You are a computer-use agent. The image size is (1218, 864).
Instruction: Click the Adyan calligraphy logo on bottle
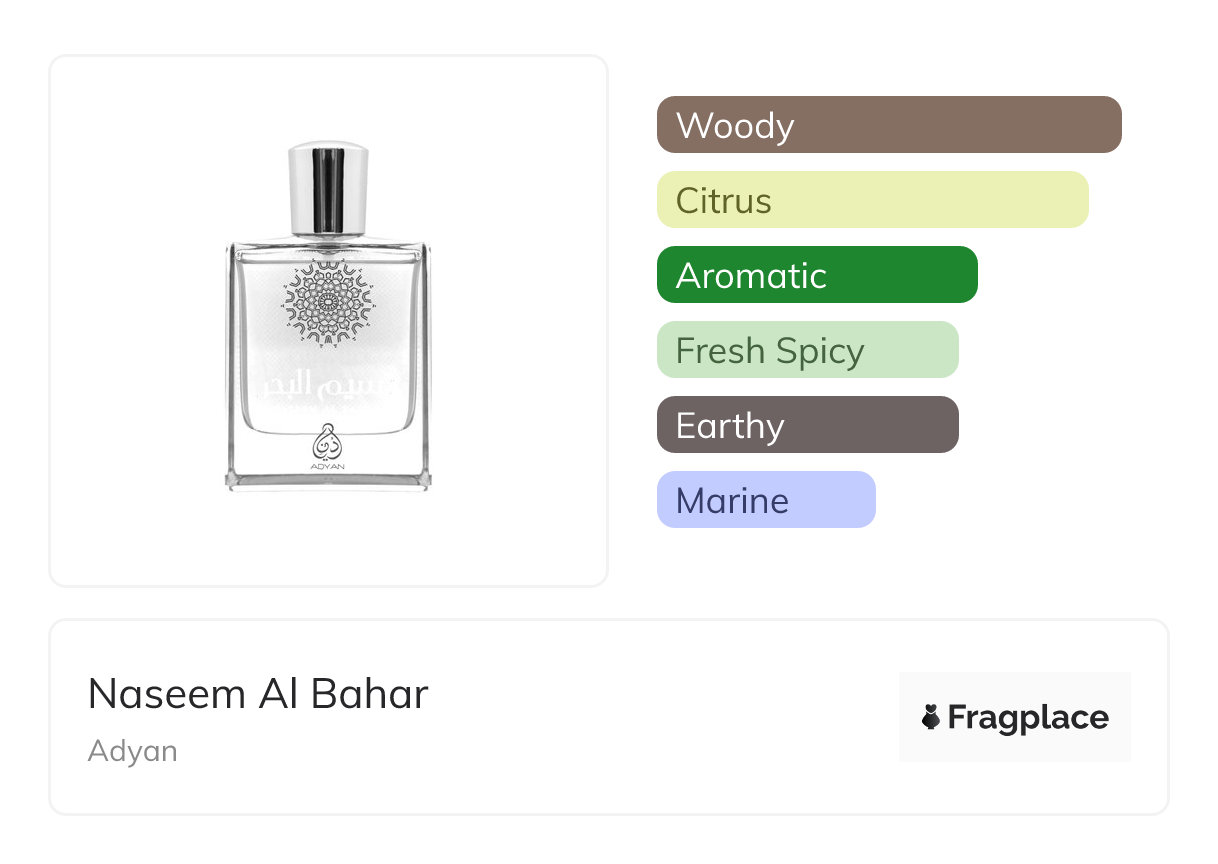328,435
